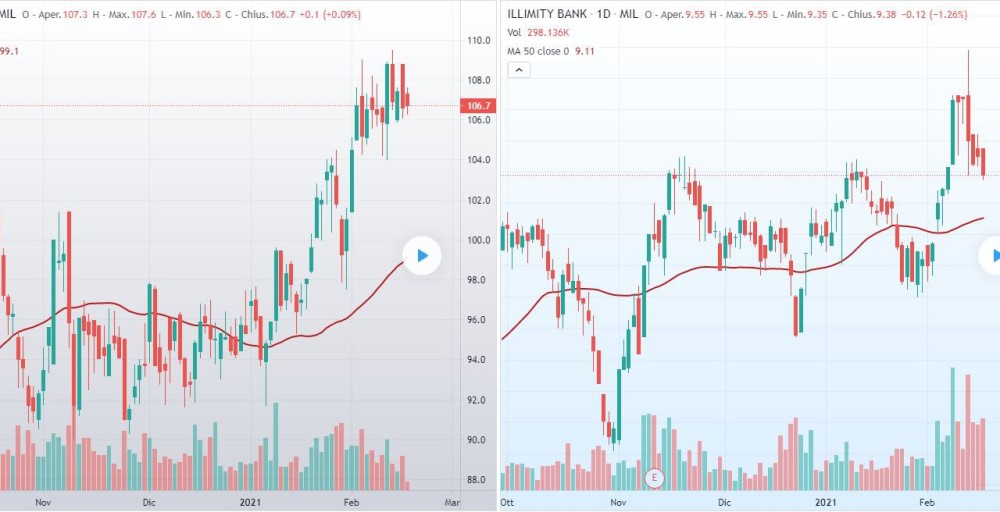Image resolution: width=1000 pixels, height=512 pixels.
Task: Collapse the indicator legend with chevron
Action: coord(518,70)
